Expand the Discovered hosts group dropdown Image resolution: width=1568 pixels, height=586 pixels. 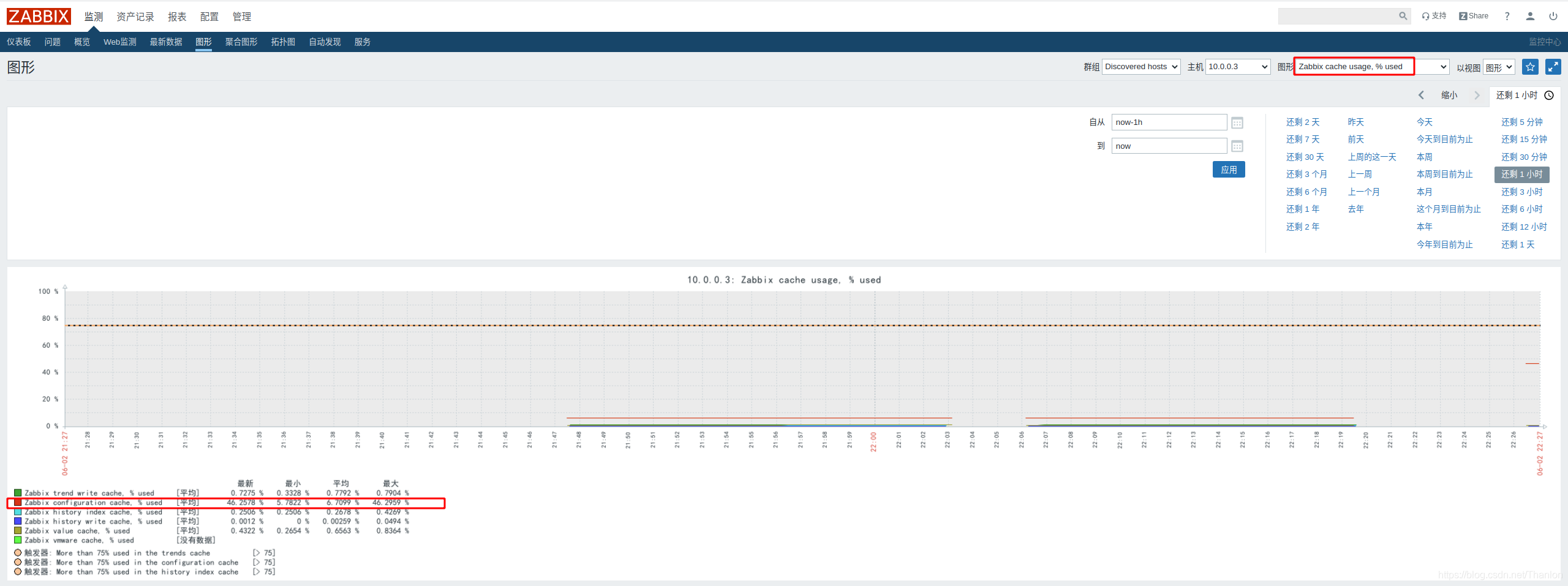coord(1141,67)
